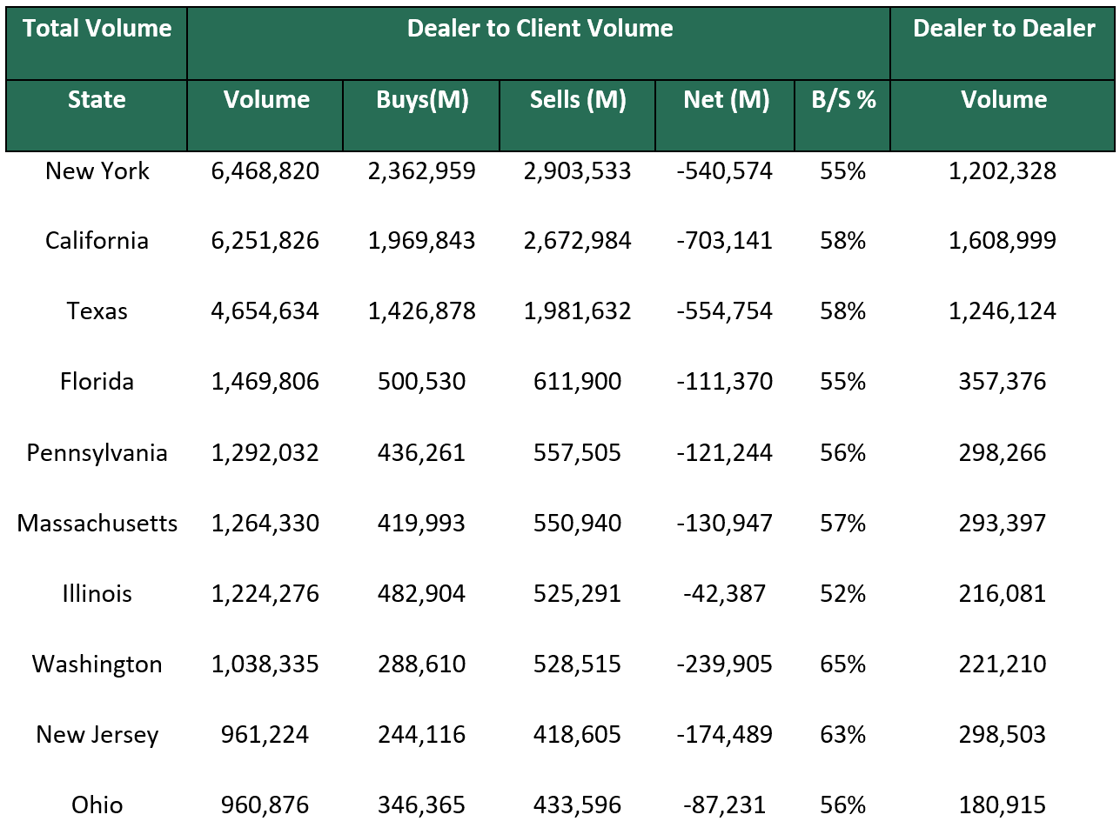Click the State column header
The height and width of the screenshot is (828, 1120).
(96, 100)
